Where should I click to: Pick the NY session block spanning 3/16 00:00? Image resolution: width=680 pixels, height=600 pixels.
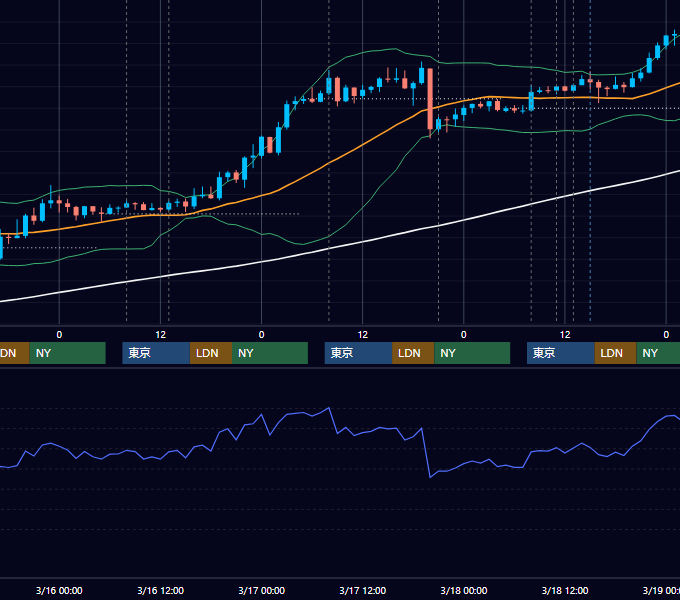coord(68,353)
